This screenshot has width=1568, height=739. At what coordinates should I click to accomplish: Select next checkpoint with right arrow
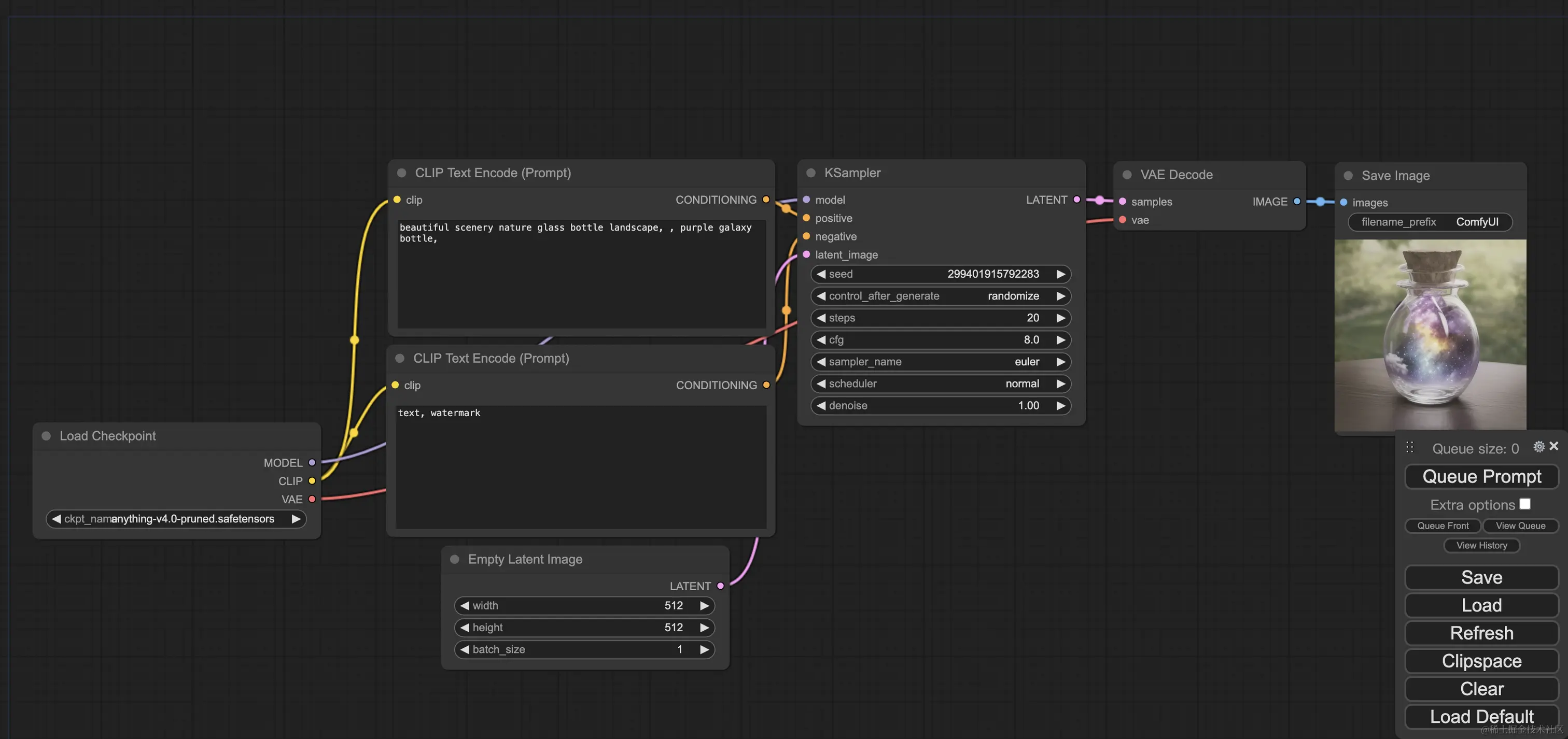tap(296, 519)
